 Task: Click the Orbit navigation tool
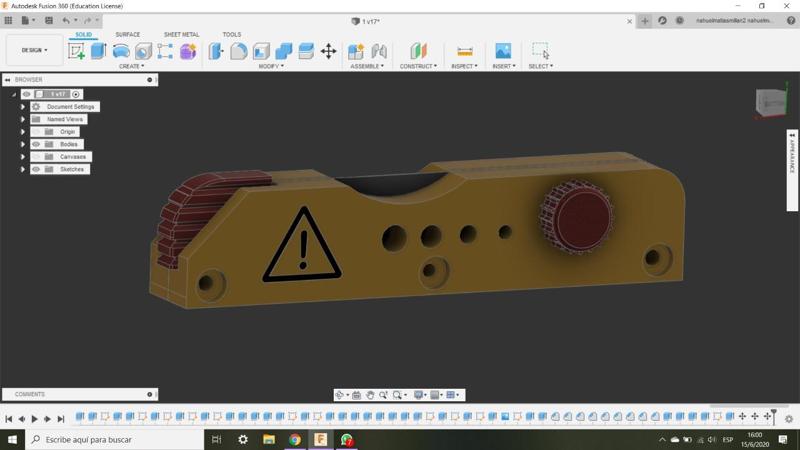pos(340,395)
